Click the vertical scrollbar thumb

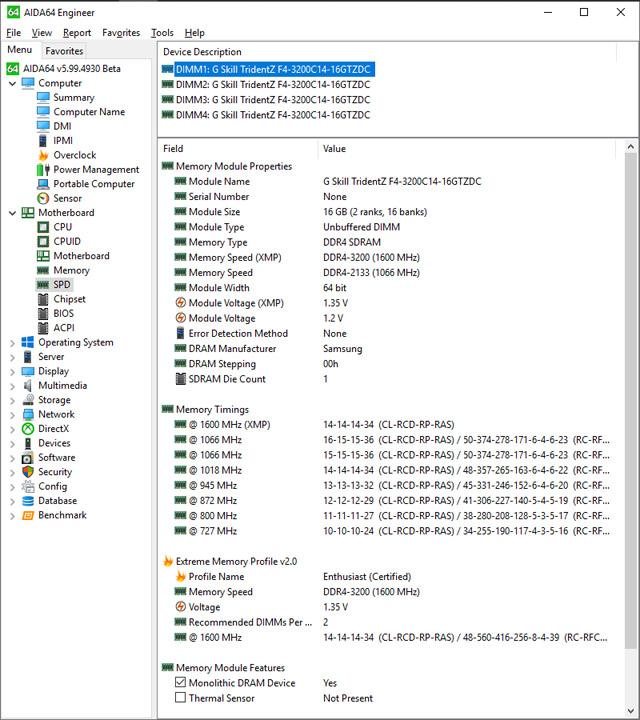(631, 401)
